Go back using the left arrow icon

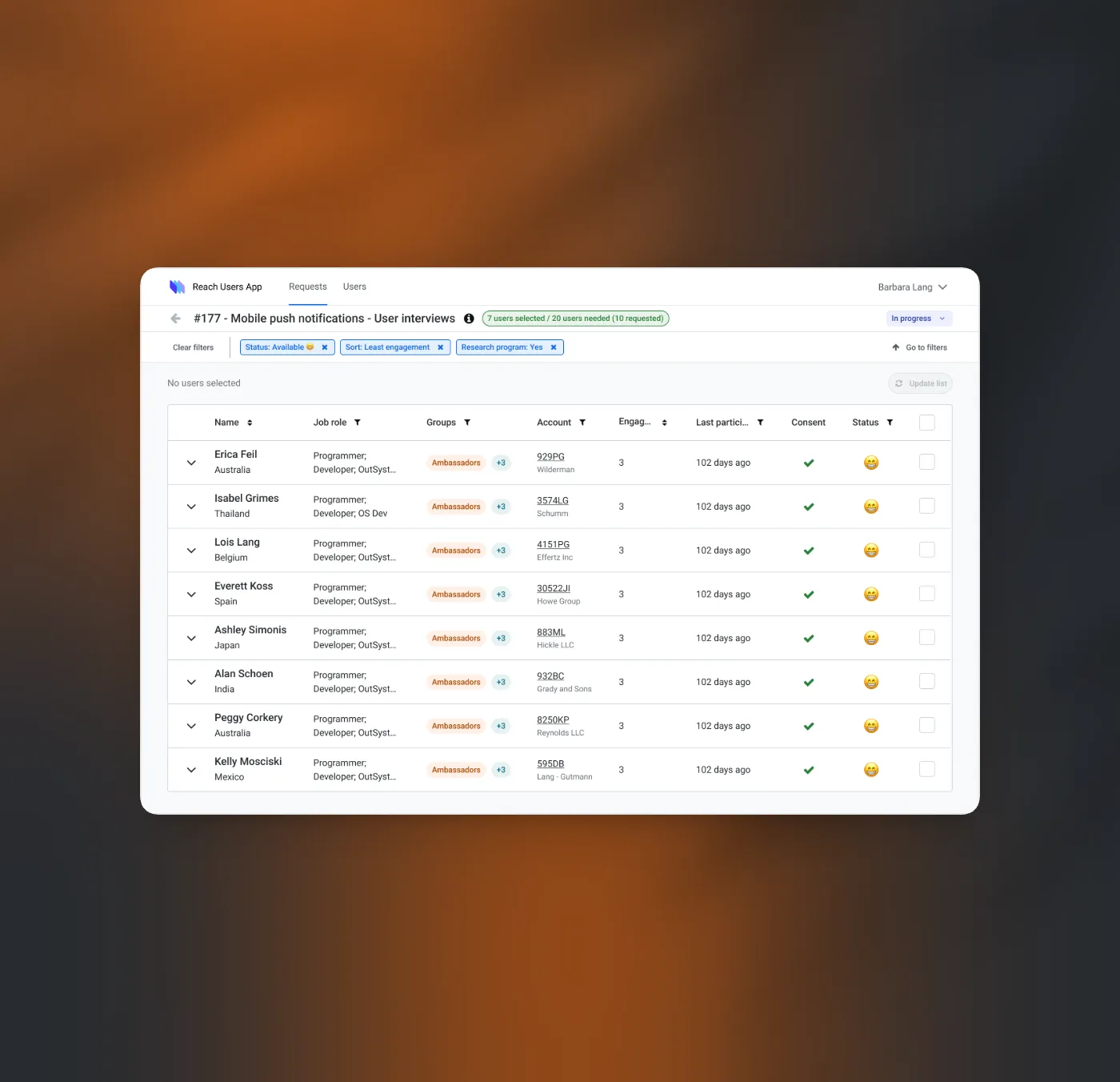point(176,319)
